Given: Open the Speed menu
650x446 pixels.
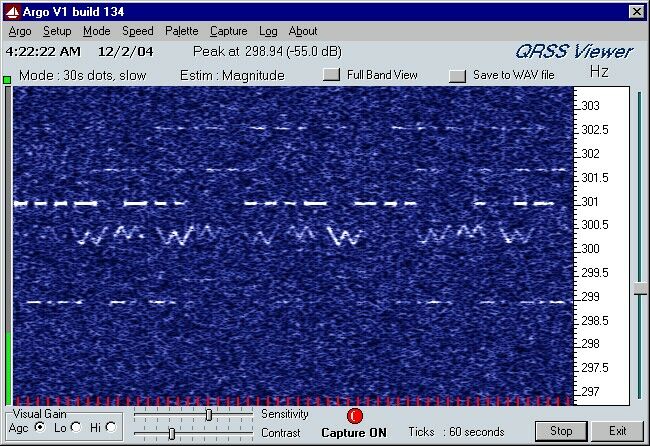Looking at the screenshot, I should (x=138, y=31).
